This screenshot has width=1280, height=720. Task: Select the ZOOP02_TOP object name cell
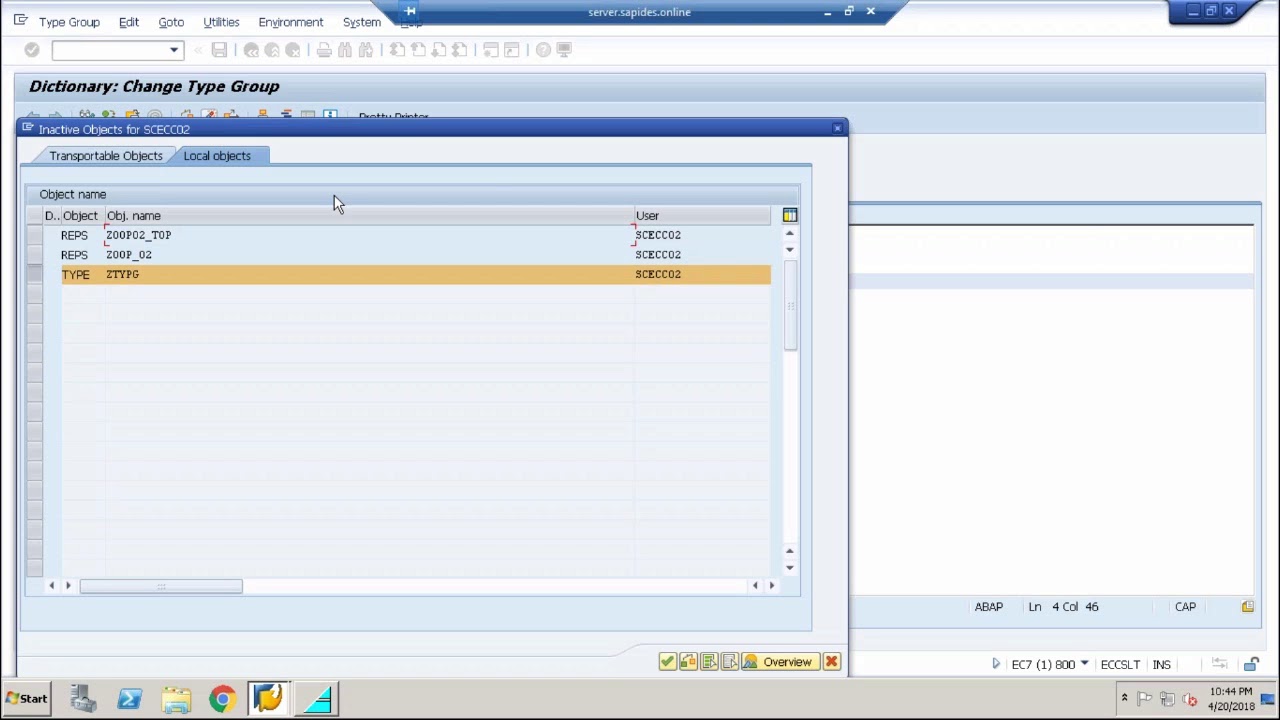369,235
